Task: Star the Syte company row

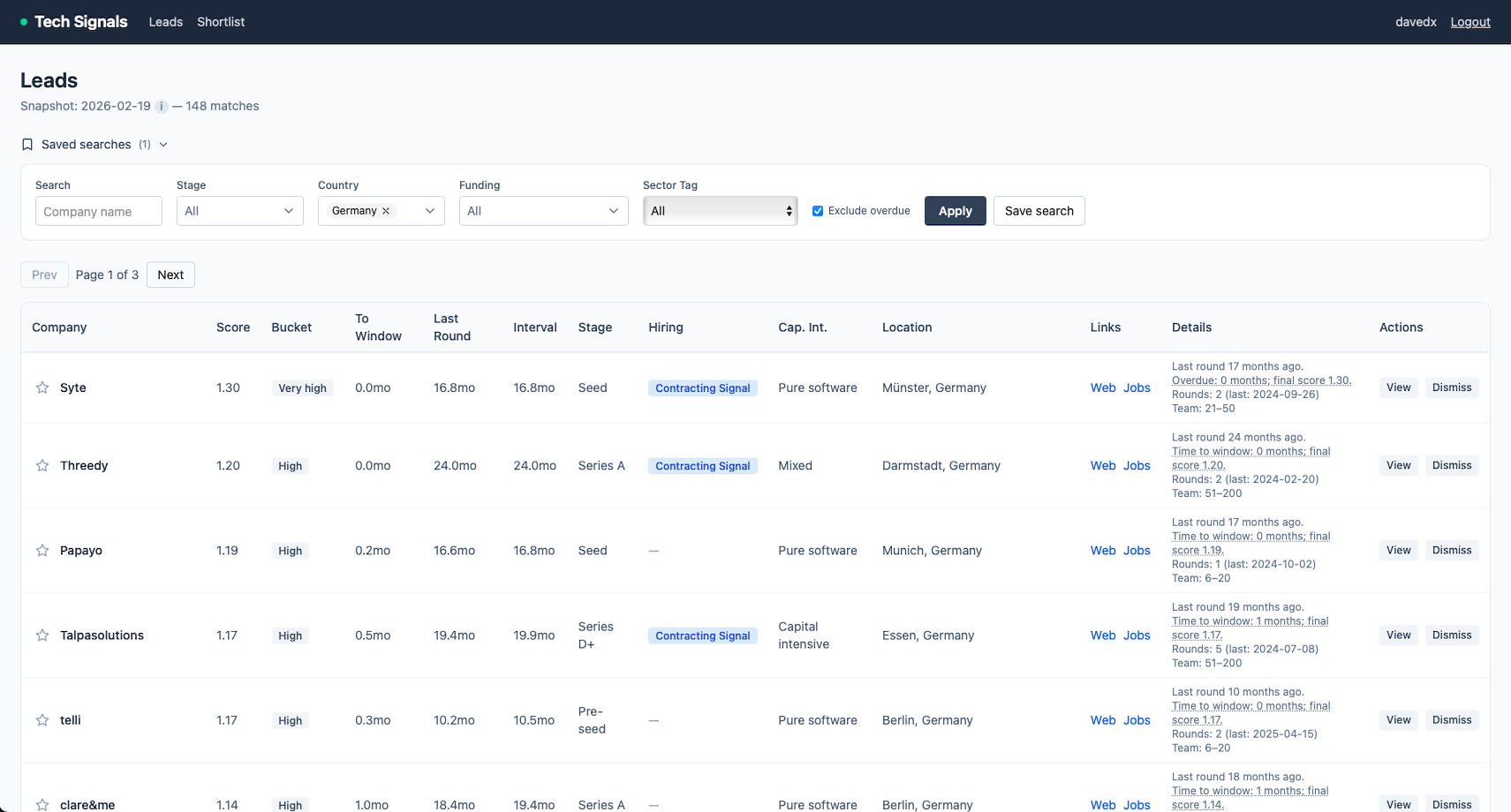Action: pos(42,387)
